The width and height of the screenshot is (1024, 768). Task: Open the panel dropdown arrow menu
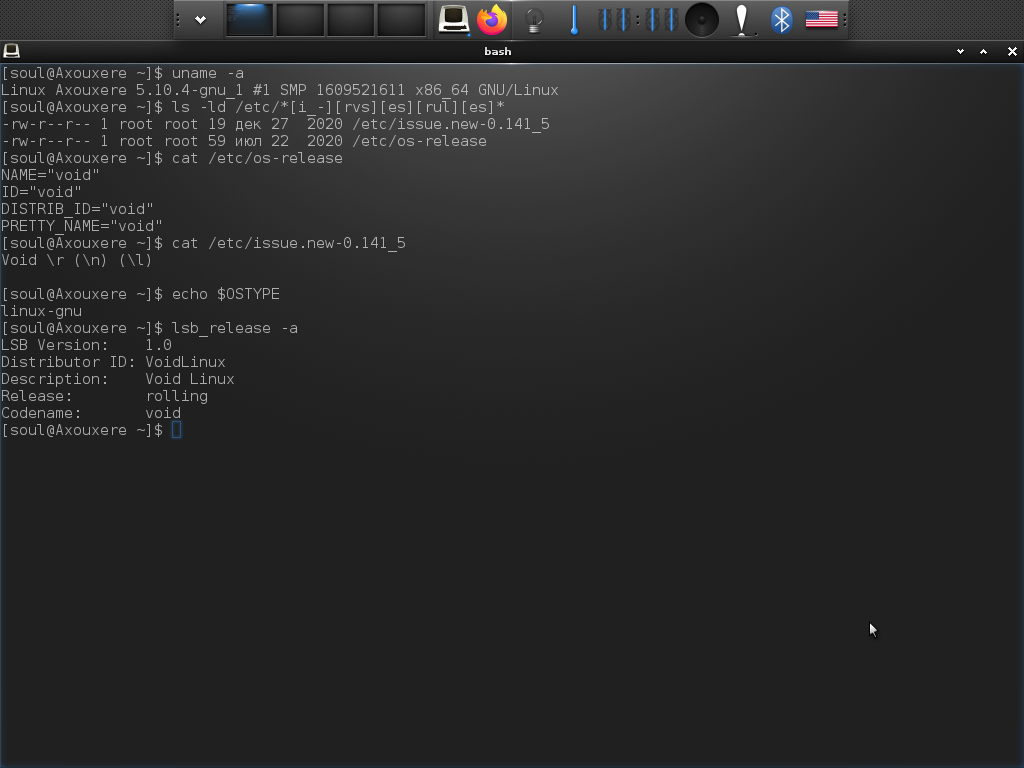click(x=200, y=20)
